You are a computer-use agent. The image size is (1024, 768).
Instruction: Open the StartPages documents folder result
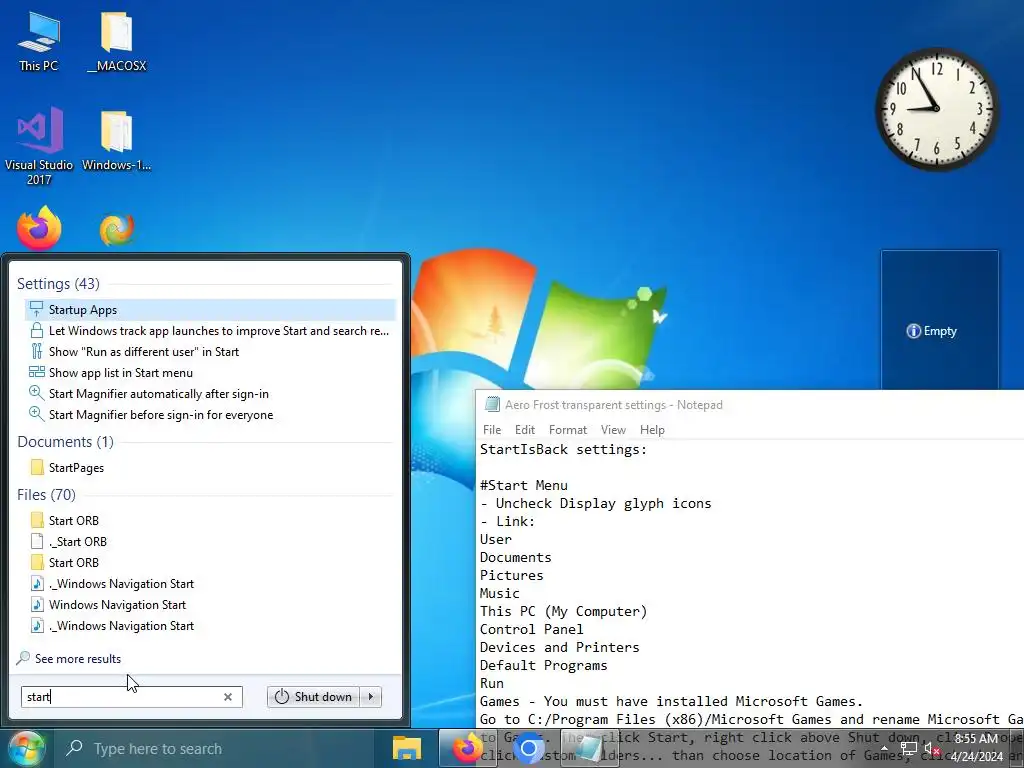[210, 467]
